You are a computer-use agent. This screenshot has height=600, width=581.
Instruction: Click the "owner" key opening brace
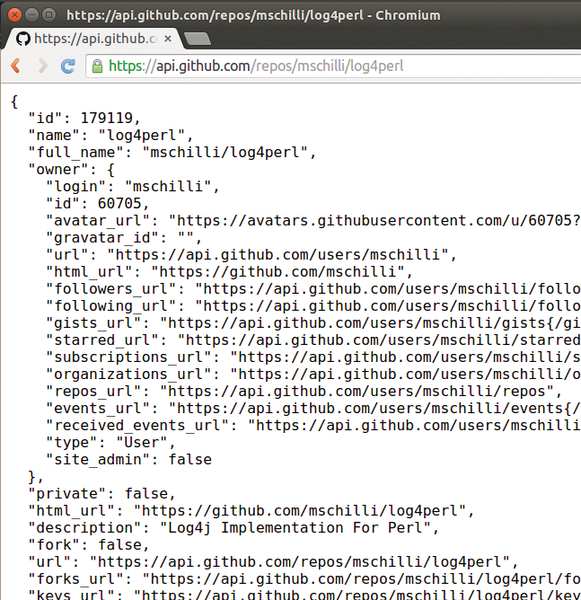point(111,170)
